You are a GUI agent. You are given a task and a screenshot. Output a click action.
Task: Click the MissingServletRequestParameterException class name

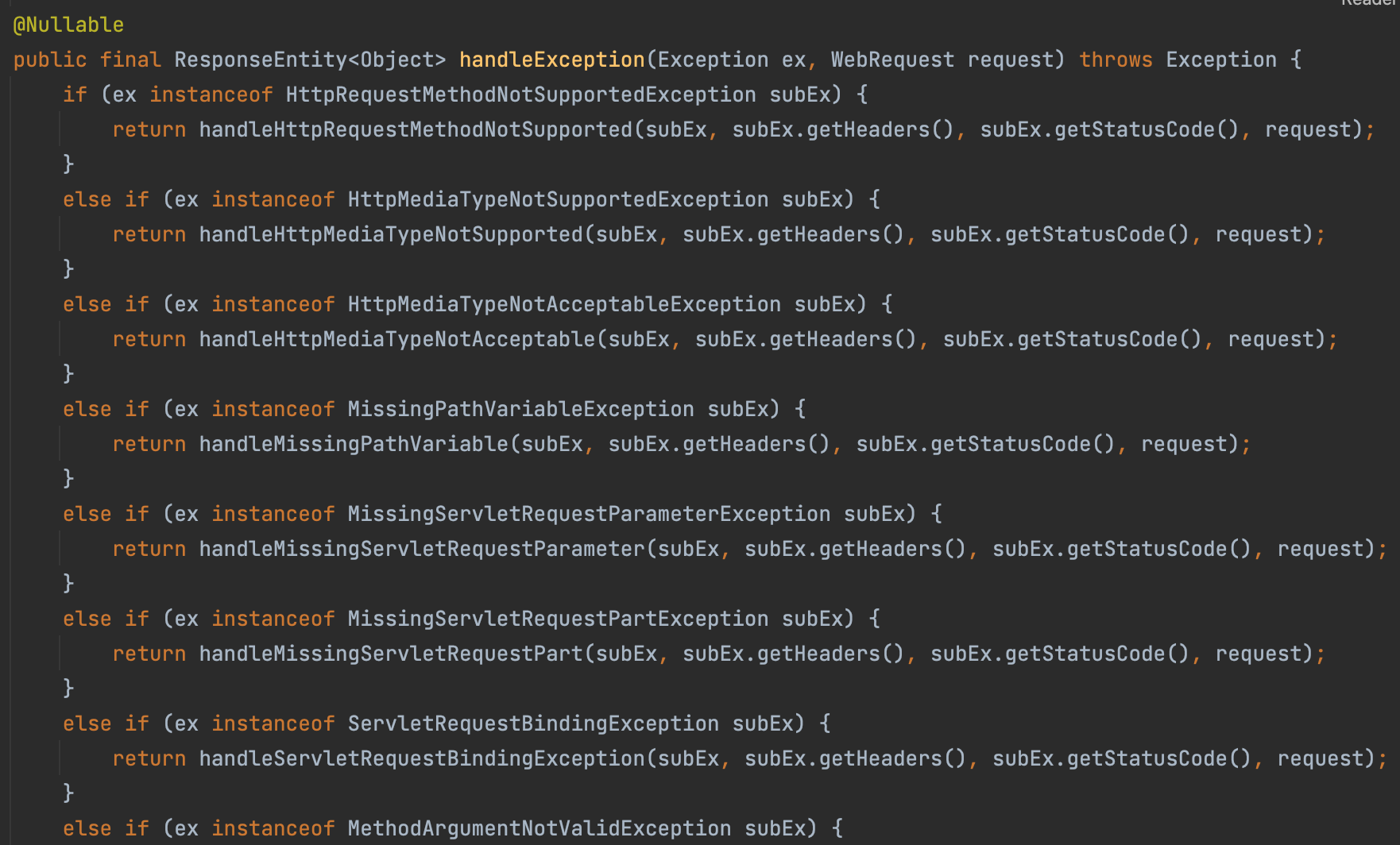(x=588, y=513)
